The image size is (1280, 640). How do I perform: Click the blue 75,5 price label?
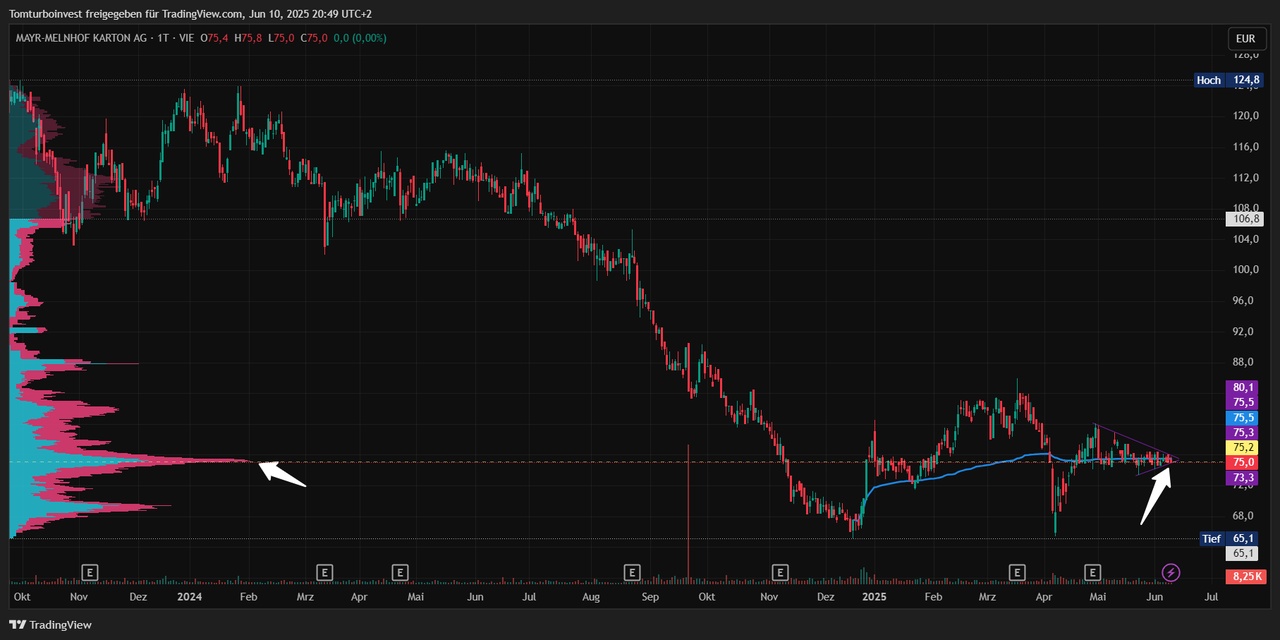point(1244,417)
